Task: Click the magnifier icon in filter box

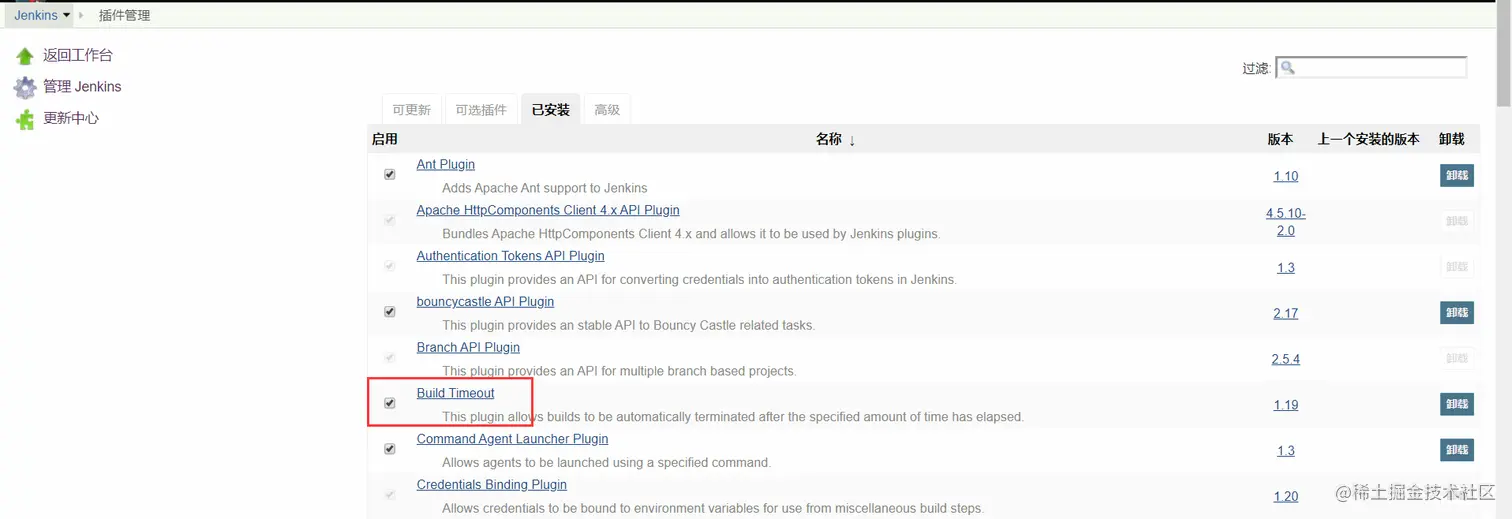Action: pyautogui.click(x=1288, y=68)
